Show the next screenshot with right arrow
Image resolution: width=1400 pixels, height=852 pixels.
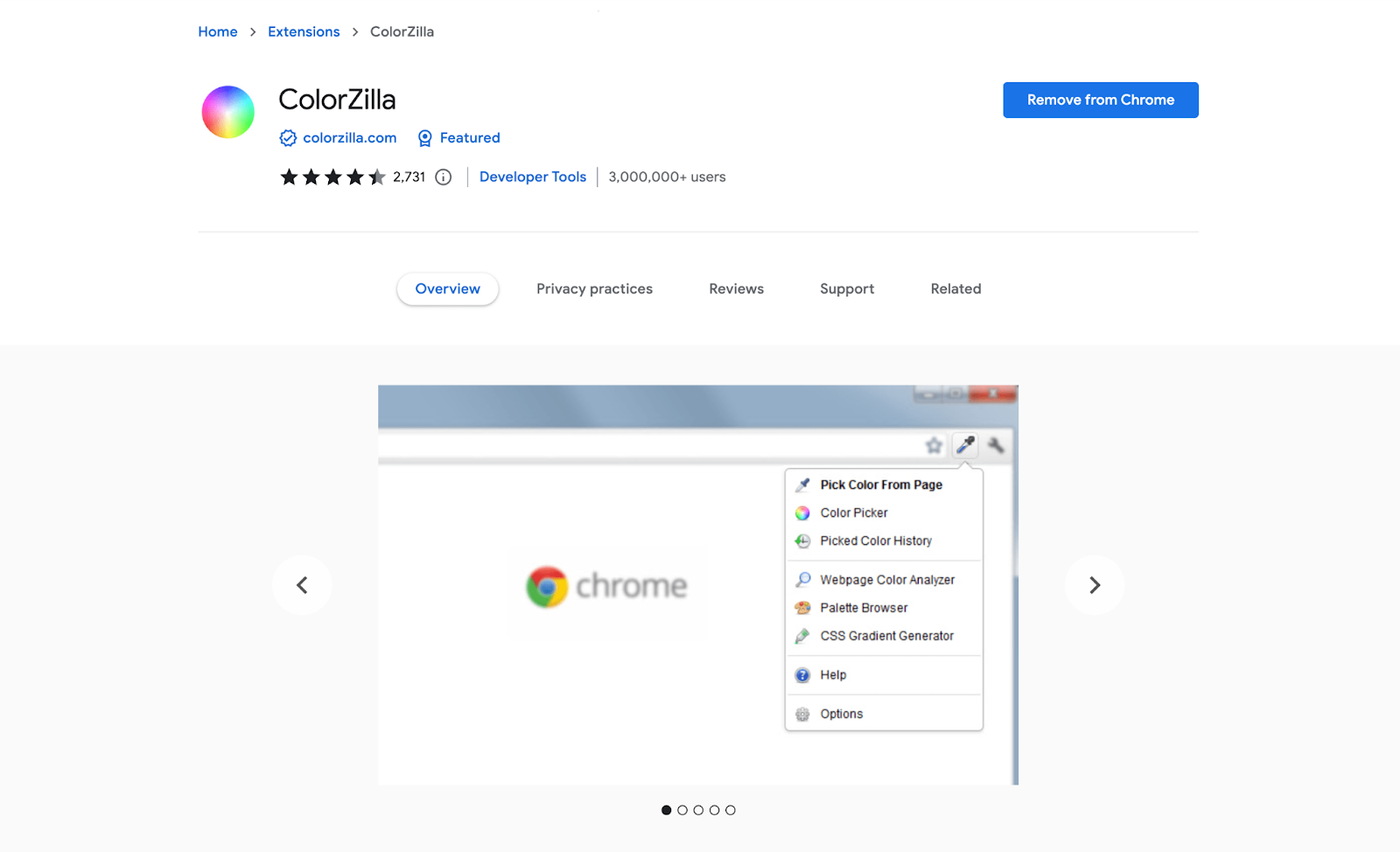(1095, 585)
